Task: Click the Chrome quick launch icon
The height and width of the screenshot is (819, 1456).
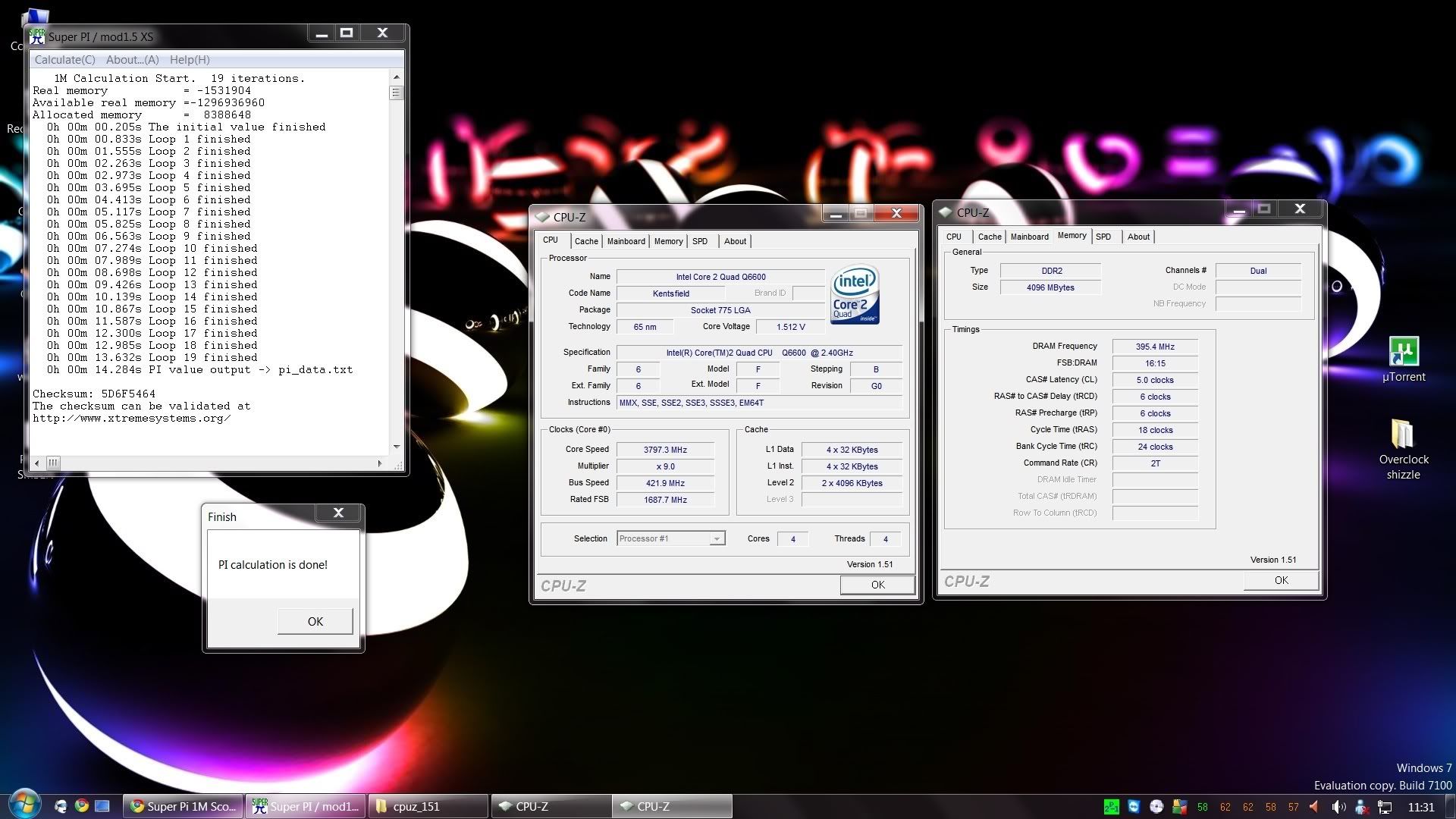Action: (81, 806)
